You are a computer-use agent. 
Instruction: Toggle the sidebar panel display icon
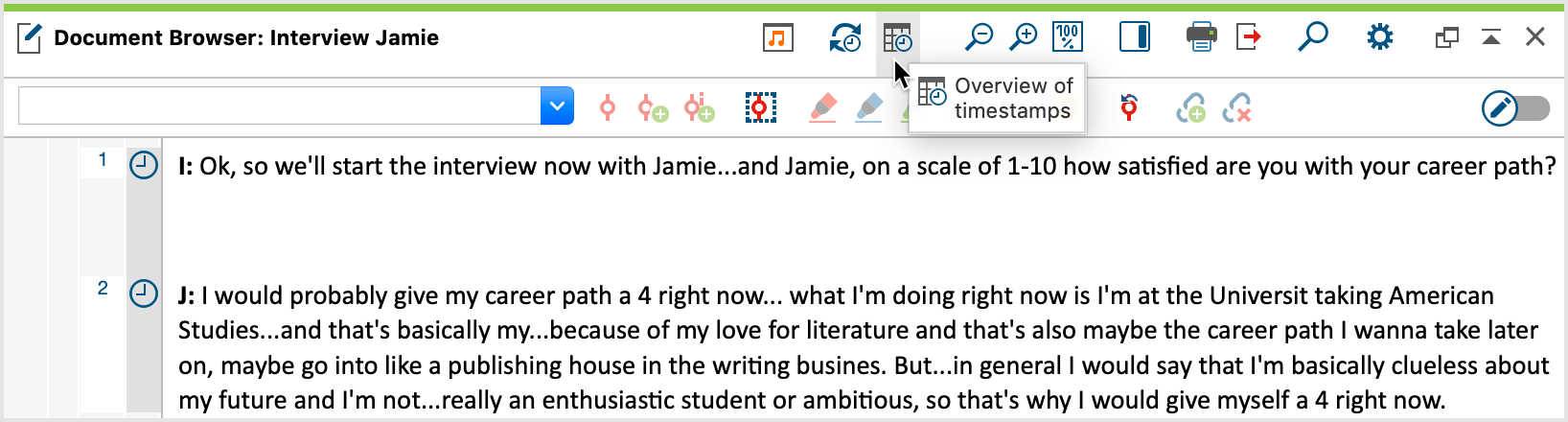coord(1135,37)
